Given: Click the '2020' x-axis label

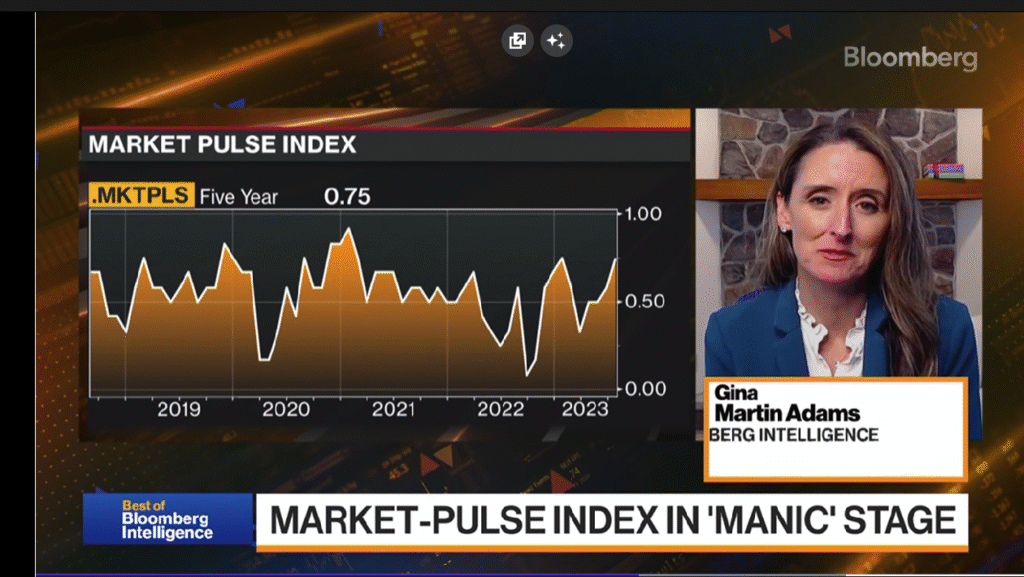Looking at the screenshot, I should coord(286,409).
